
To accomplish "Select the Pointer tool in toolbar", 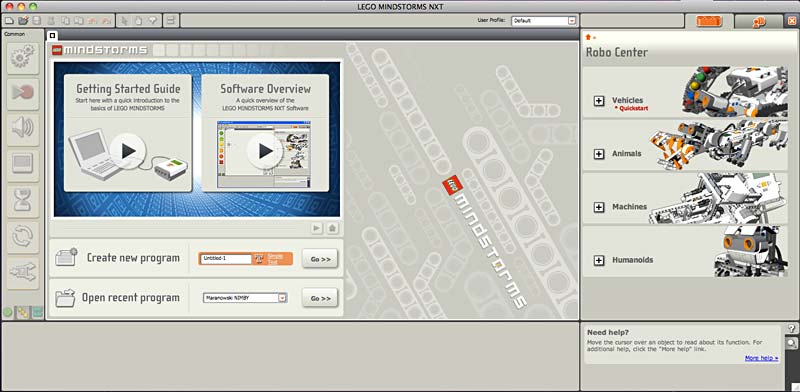I will tap(124, 21).
